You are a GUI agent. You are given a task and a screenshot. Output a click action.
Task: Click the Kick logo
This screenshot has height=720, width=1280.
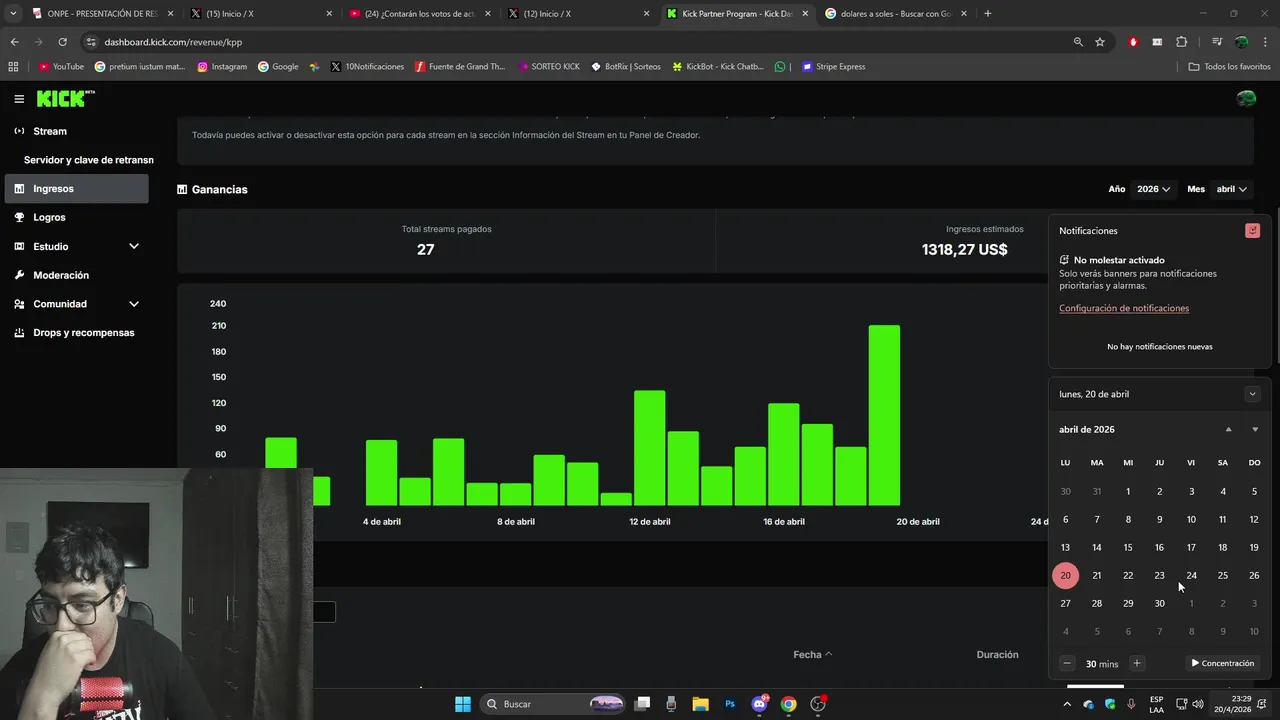65,98
